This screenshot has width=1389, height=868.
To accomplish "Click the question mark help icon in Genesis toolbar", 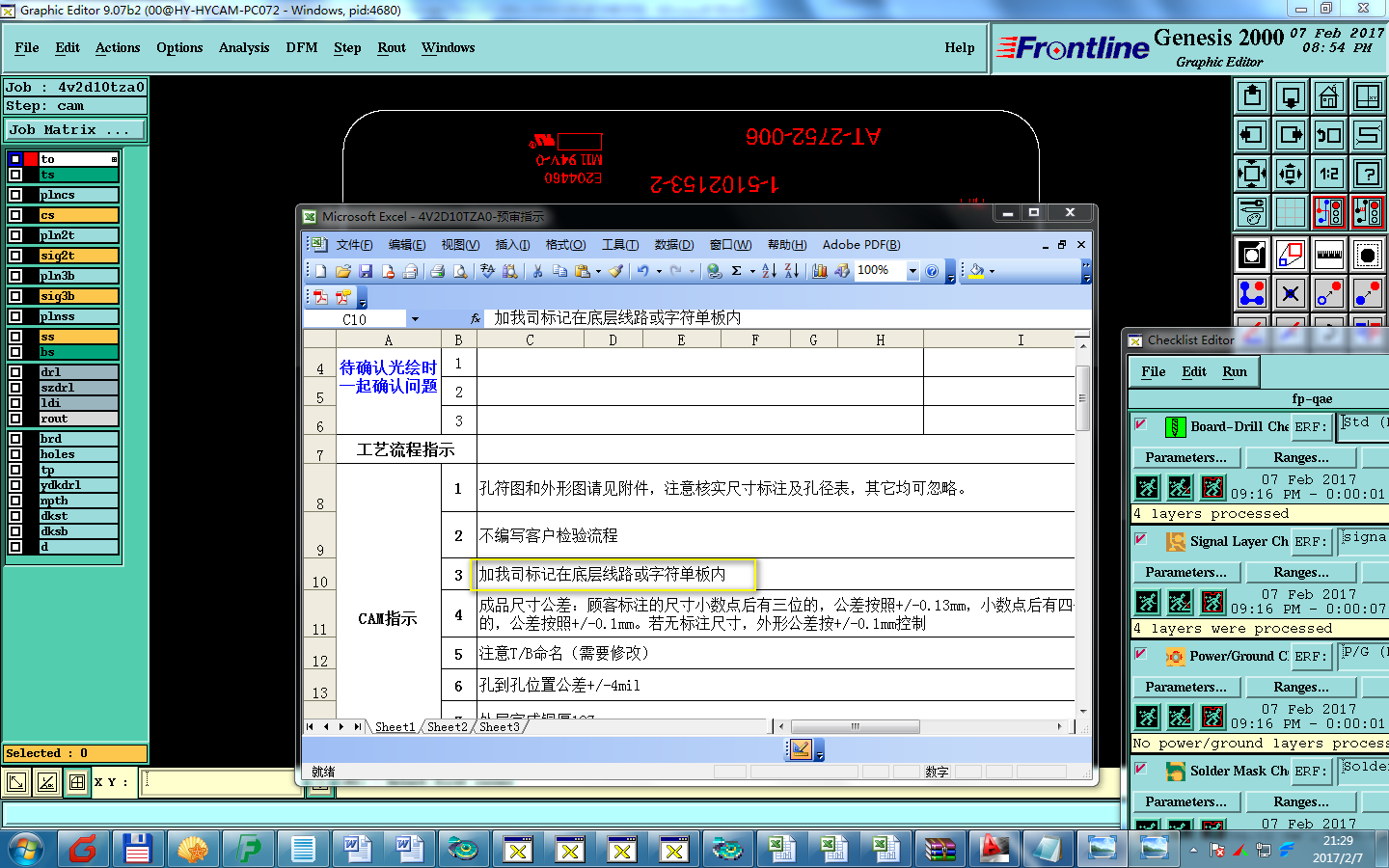I will click(1368, 174).
